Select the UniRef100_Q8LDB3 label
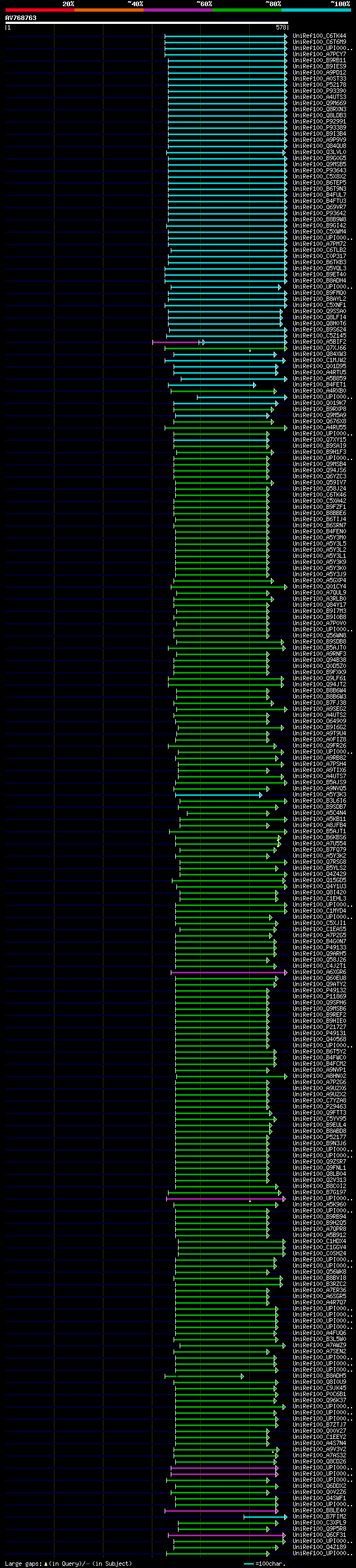 point(319,116)
